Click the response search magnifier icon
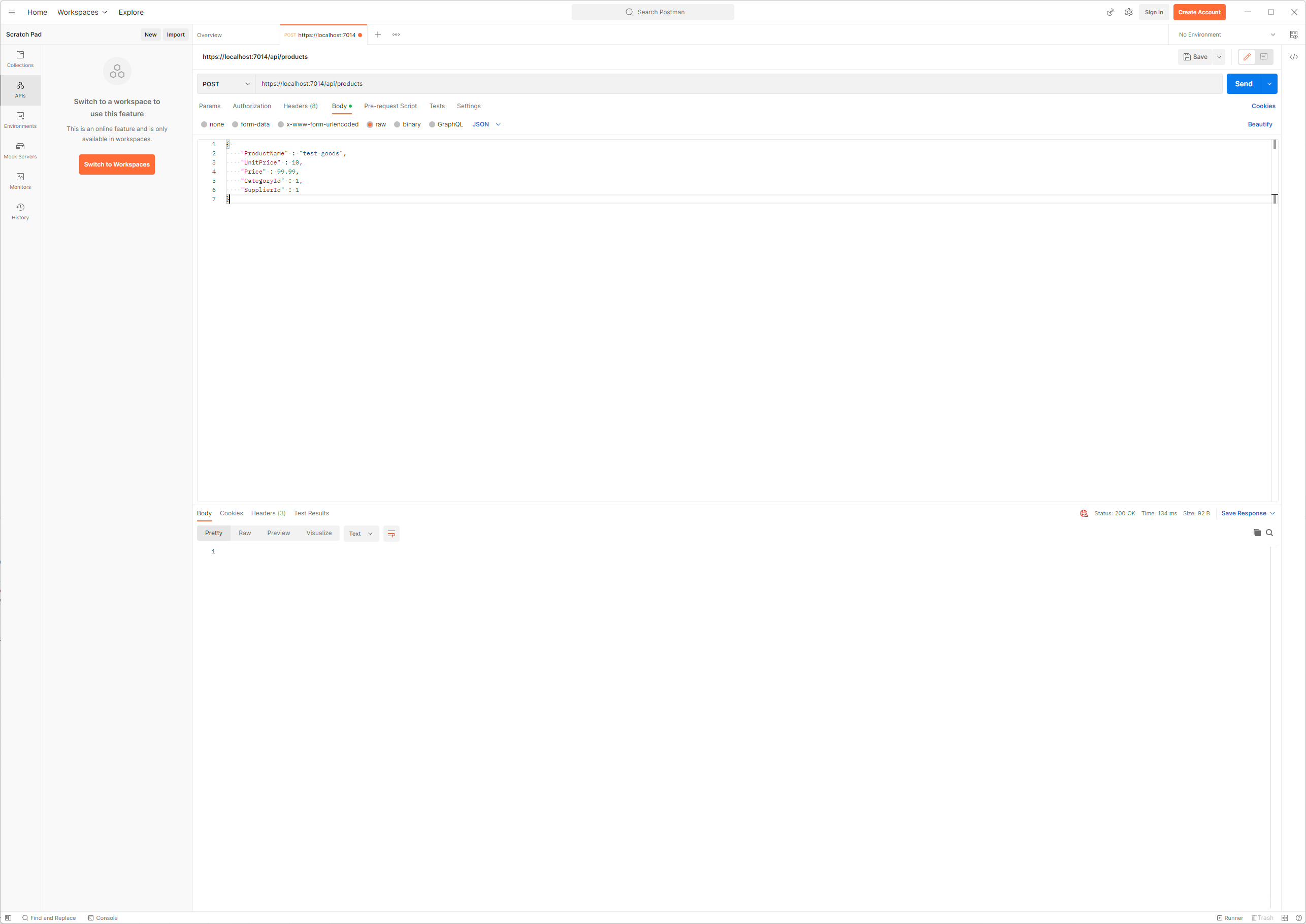Viewport: 1306px width, 924px height. coord(1269,533)
